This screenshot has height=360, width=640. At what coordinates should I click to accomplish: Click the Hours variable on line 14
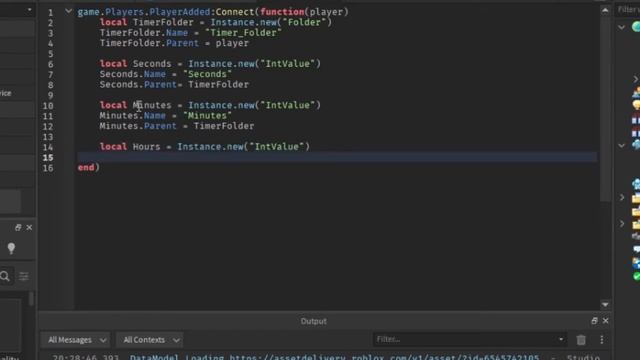point(147,147)
